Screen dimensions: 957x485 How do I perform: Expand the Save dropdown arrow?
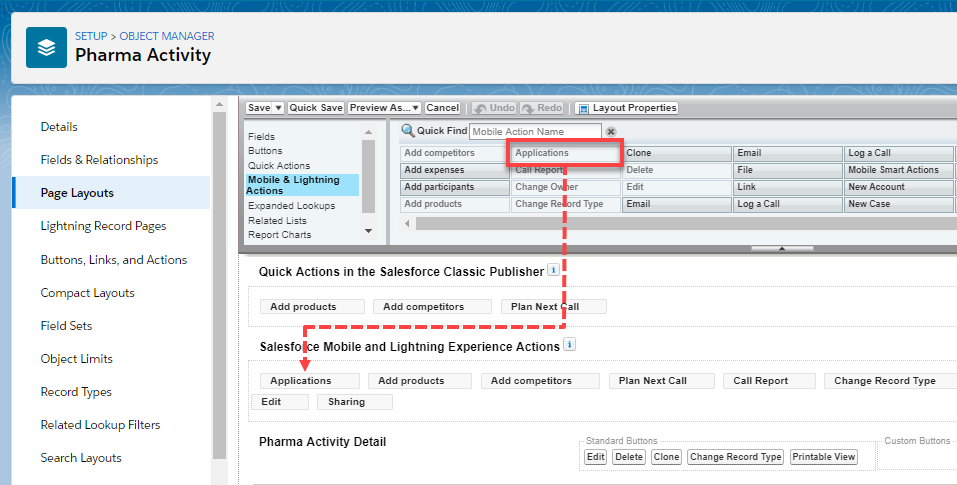pos(278,108)
